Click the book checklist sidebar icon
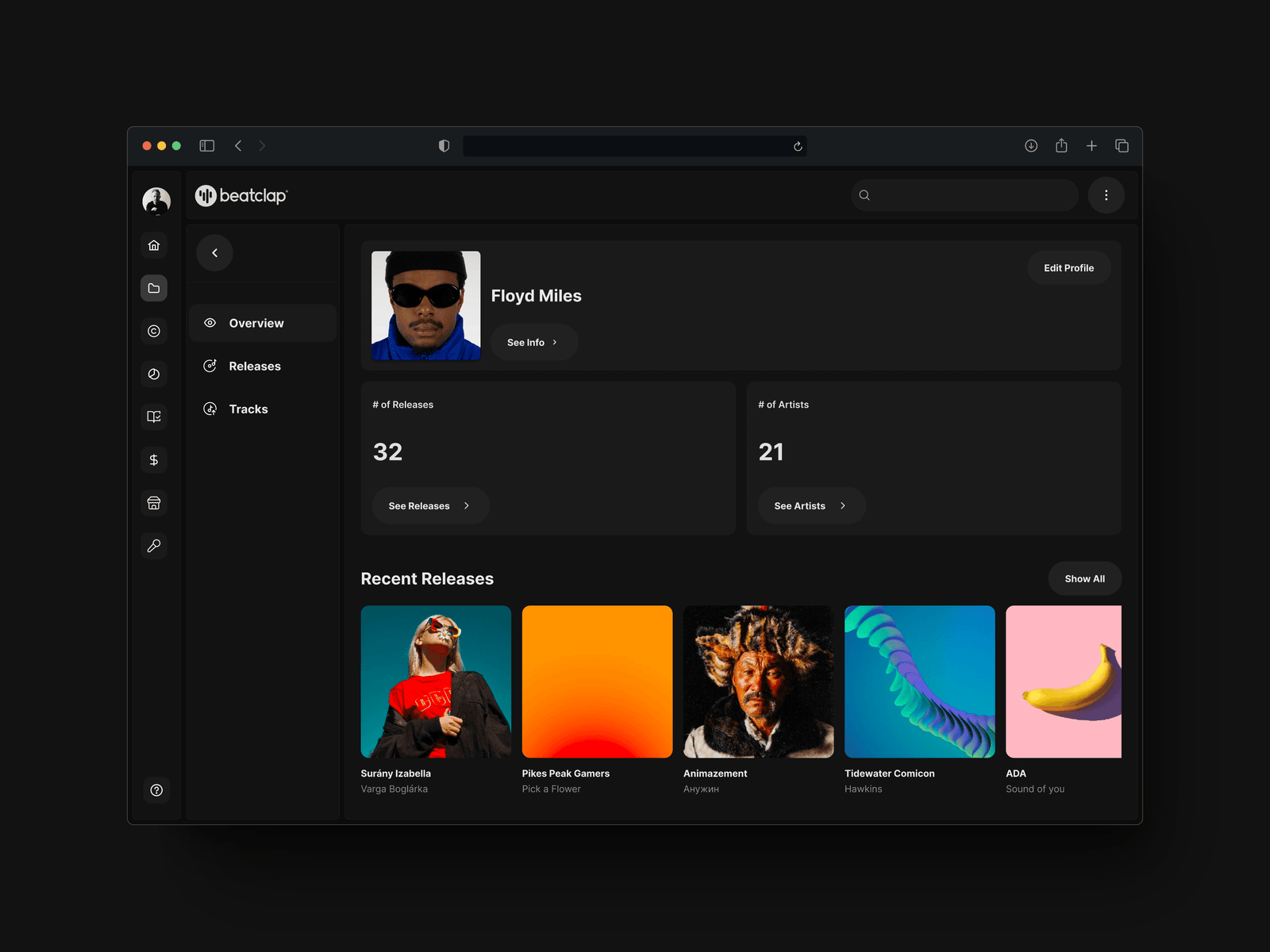Viewport: 1270px width, 952px height. (x=154, y=416)
